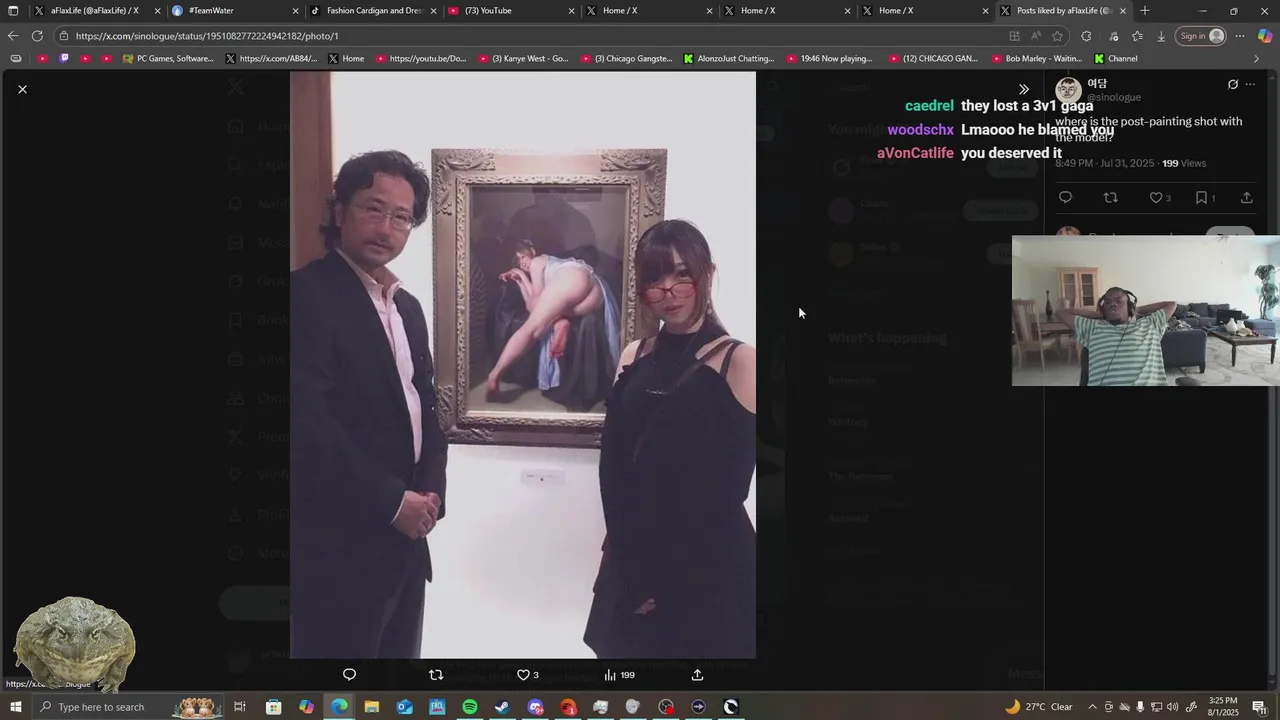This screenshot has height=720, width=1280.
Task: Like the post in right panel heart icon
Action: 1159,198
